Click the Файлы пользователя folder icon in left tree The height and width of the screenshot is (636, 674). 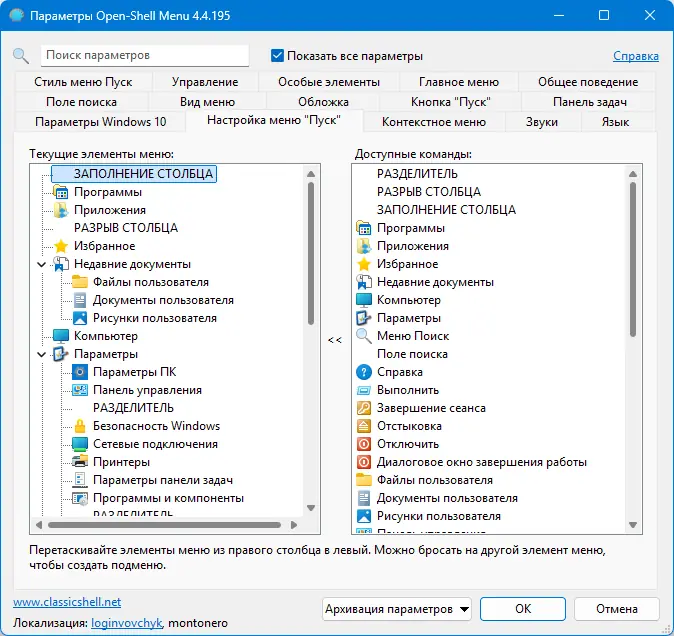(80, 282)
